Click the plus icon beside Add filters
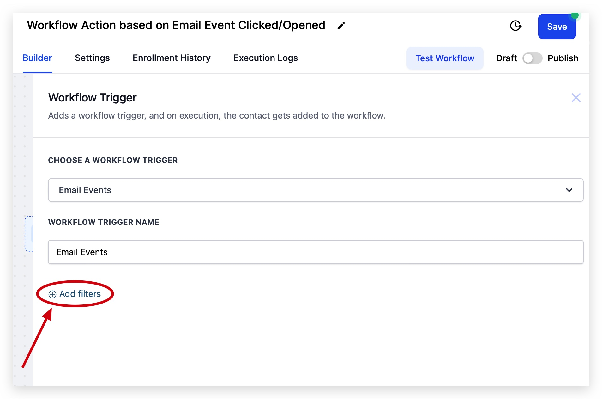The width and height of the screenshot is (602, 399). click(52, 294)
